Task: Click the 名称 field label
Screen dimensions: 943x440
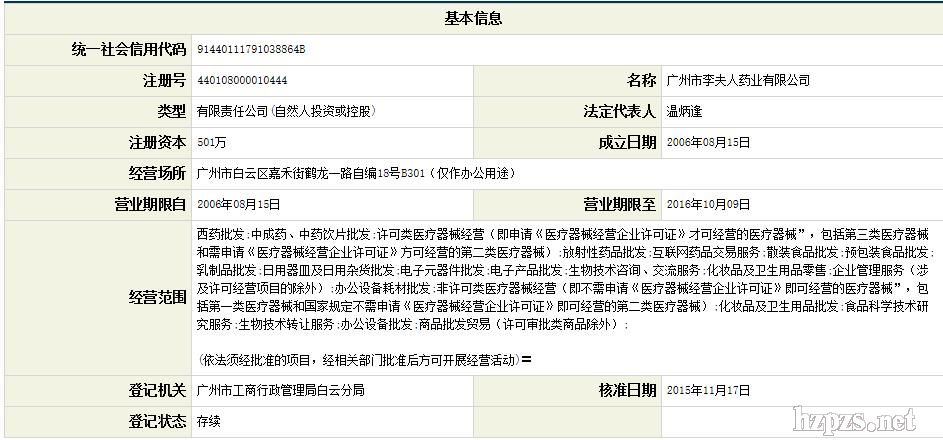Action: click(640, 80)
